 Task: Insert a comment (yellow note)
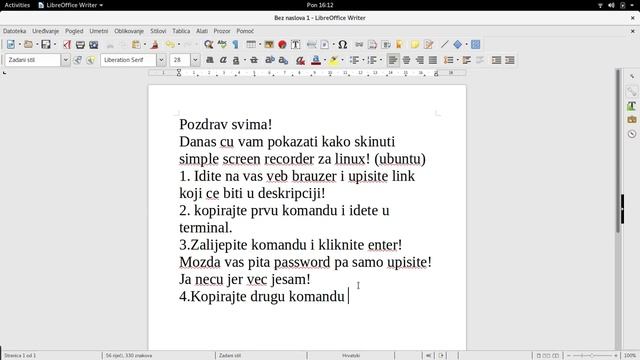(x=415, y=44)
